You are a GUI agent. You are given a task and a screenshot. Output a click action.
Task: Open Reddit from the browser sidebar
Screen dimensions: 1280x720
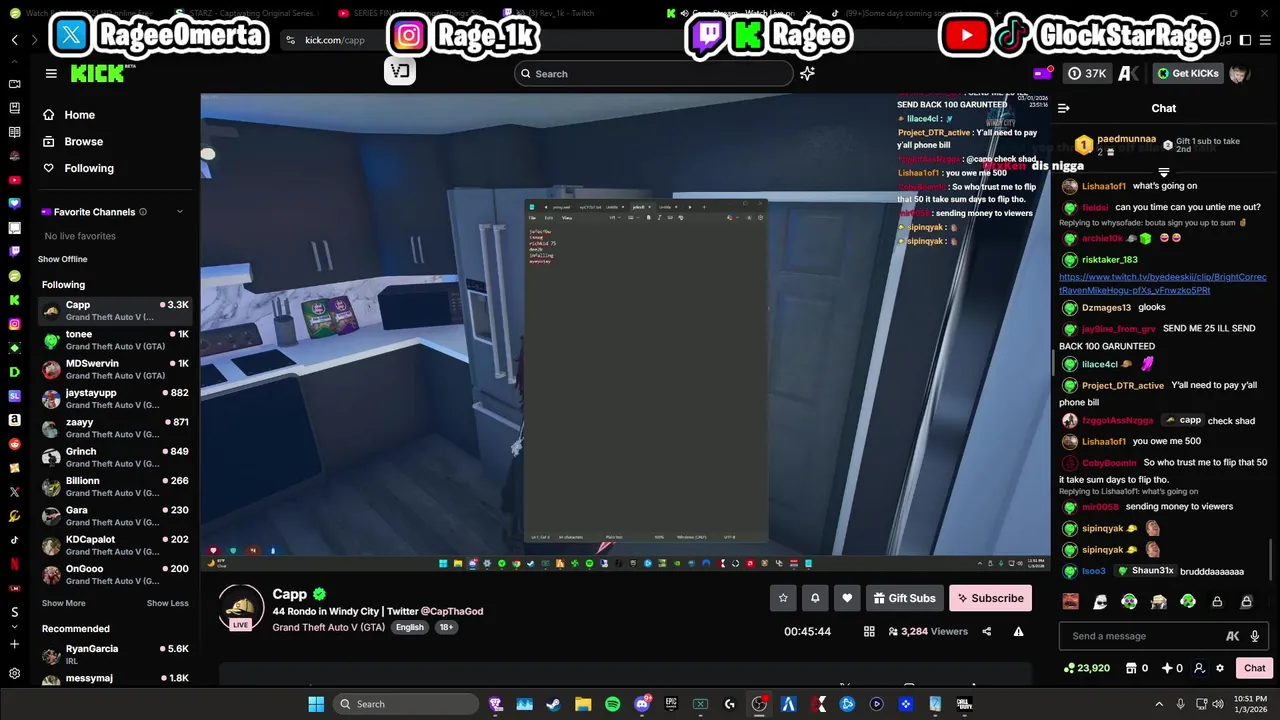point(14,444)
